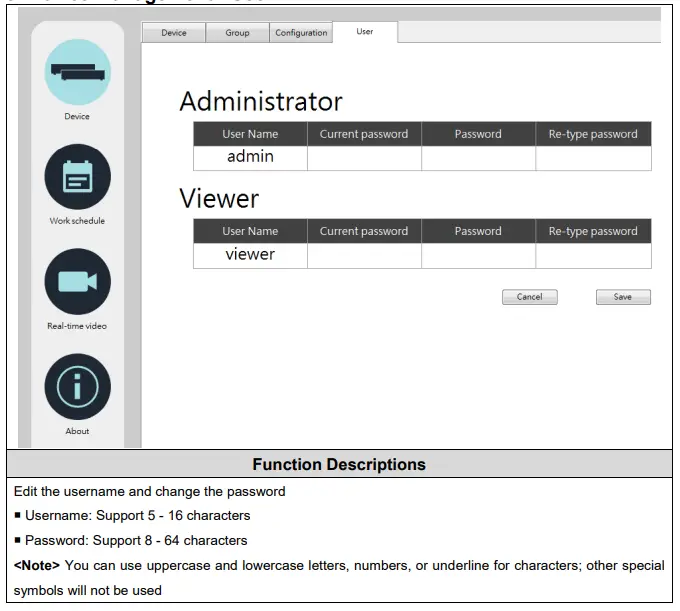Viewport: 680px width, 611px height.
Task: Open the Real-time video camera icon
Action: click(78, 281)
